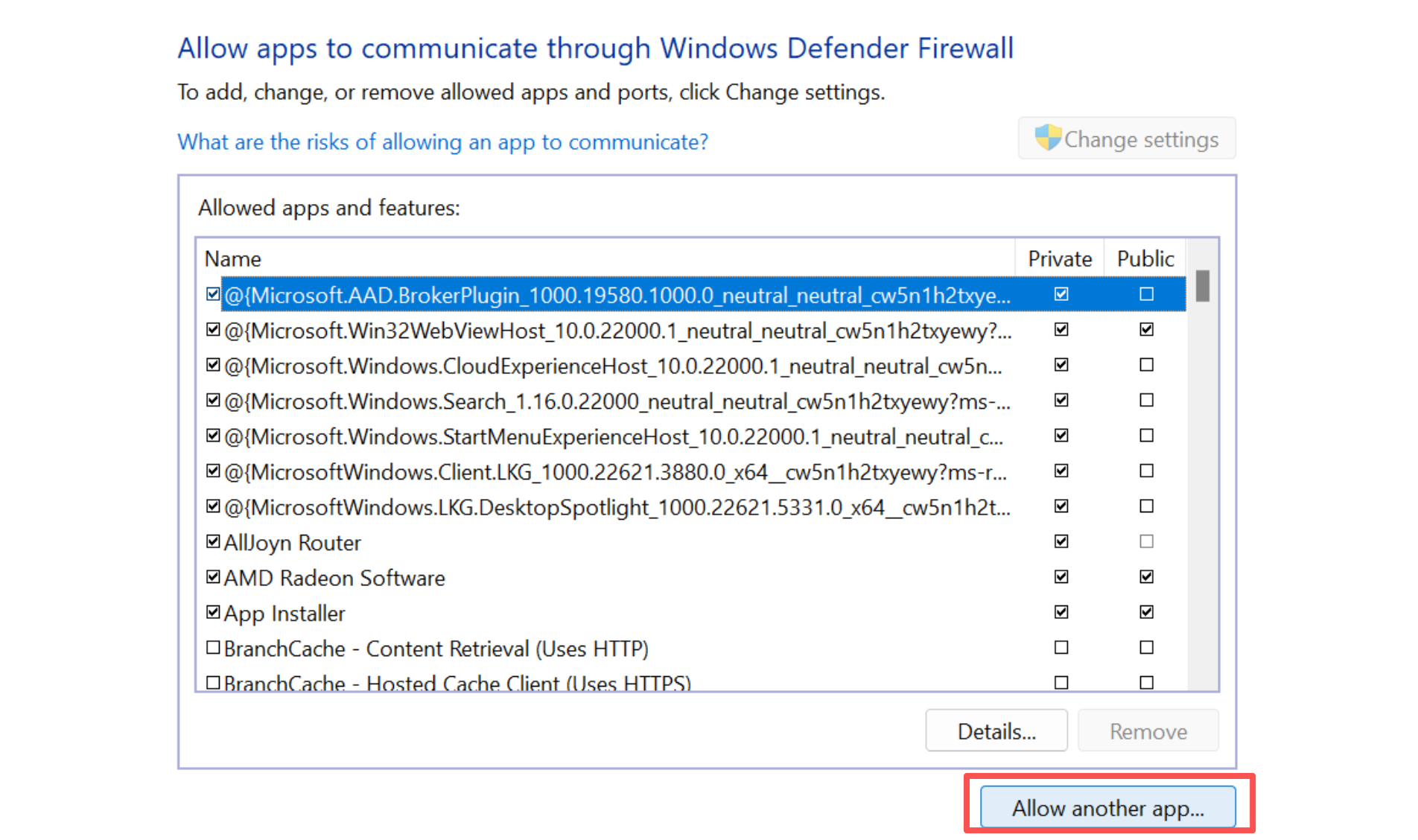Toggle DesktopSpotlight Public checkbox

1146,506
